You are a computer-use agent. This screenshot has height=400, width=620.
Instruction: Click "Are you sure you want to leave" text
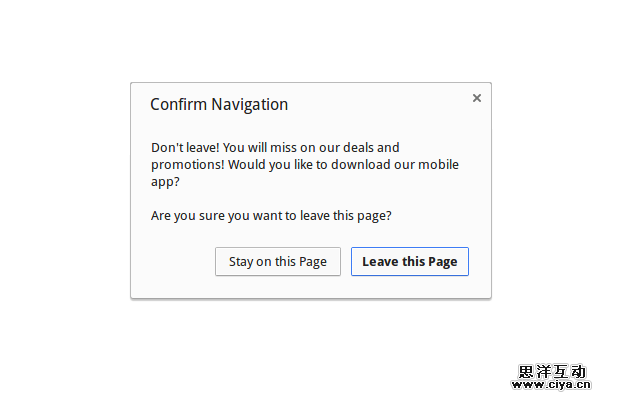point(271,215)
